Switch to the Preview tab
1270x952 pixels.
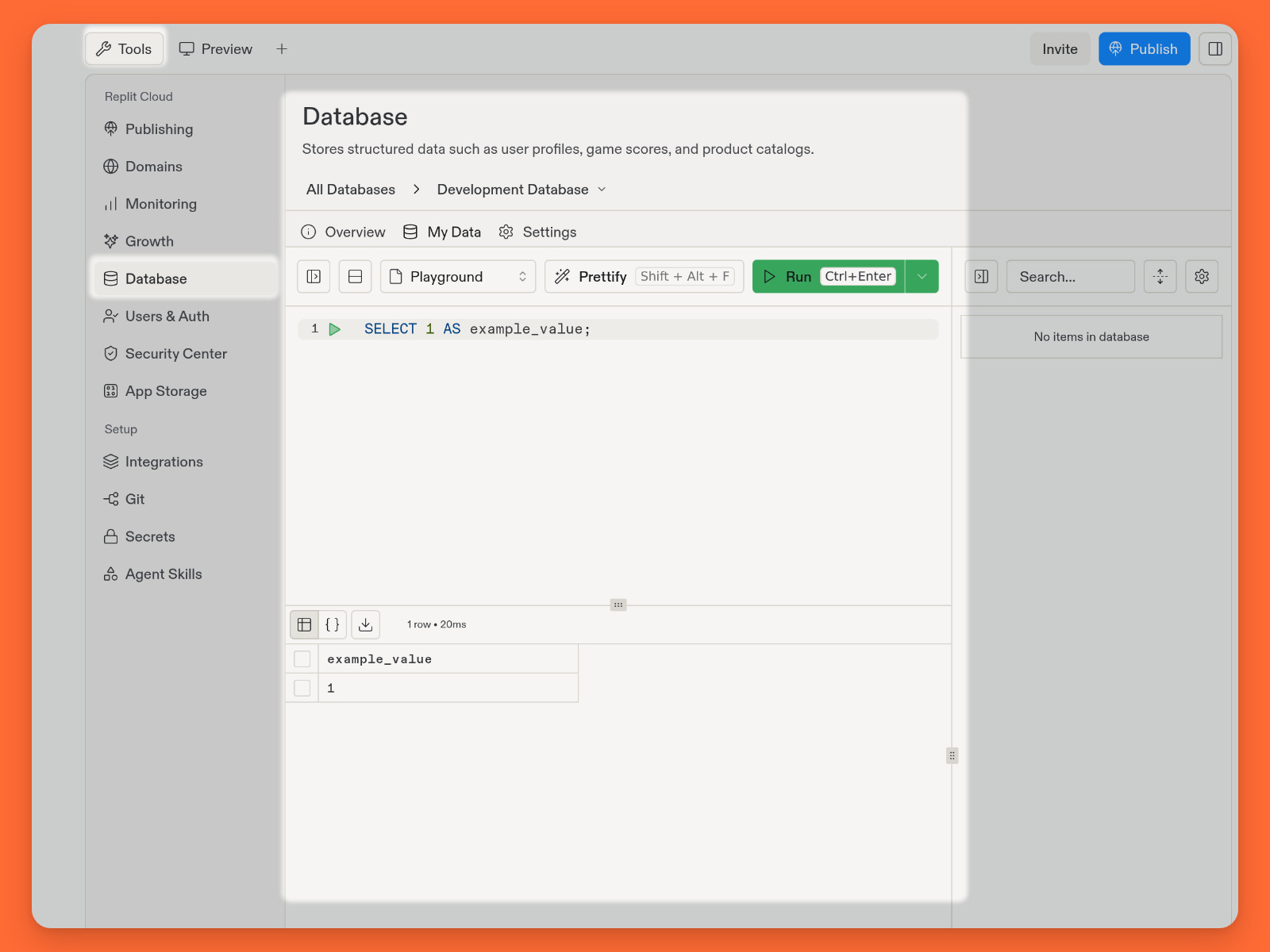click(216, 48)
